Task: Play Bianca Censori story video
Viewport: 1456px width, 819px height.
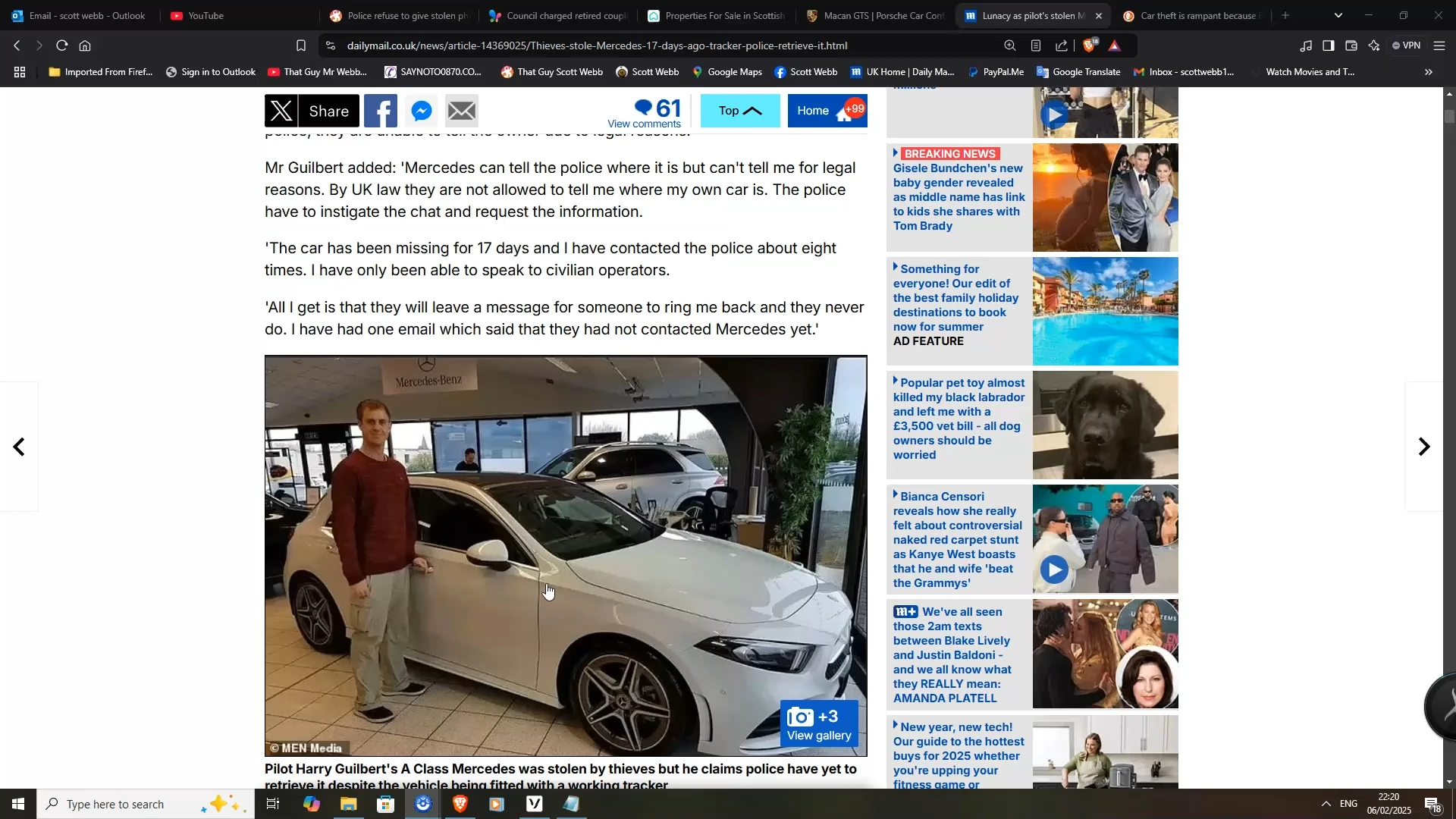Action: click(x=1054, y=570)
